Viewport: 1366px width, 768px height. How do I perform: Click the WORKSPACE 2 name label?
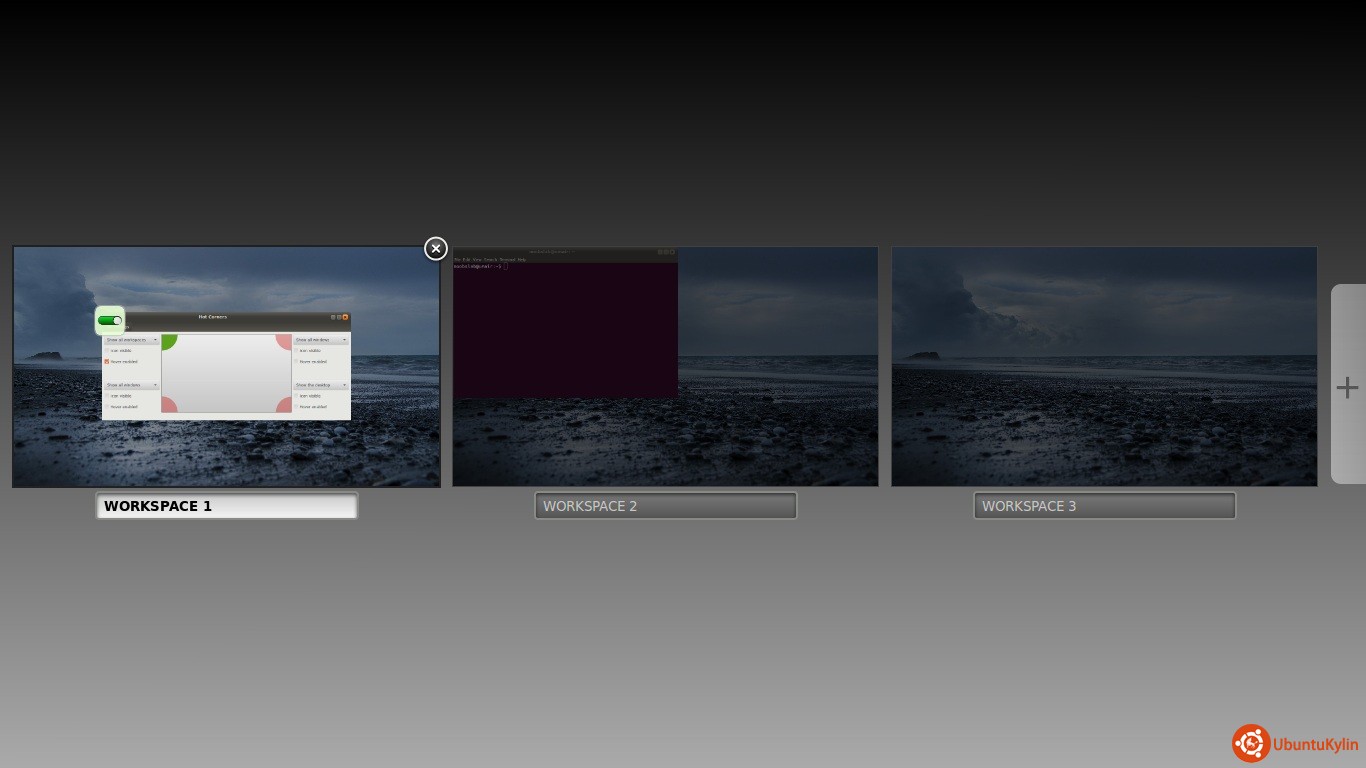click(x=665, y=506)
